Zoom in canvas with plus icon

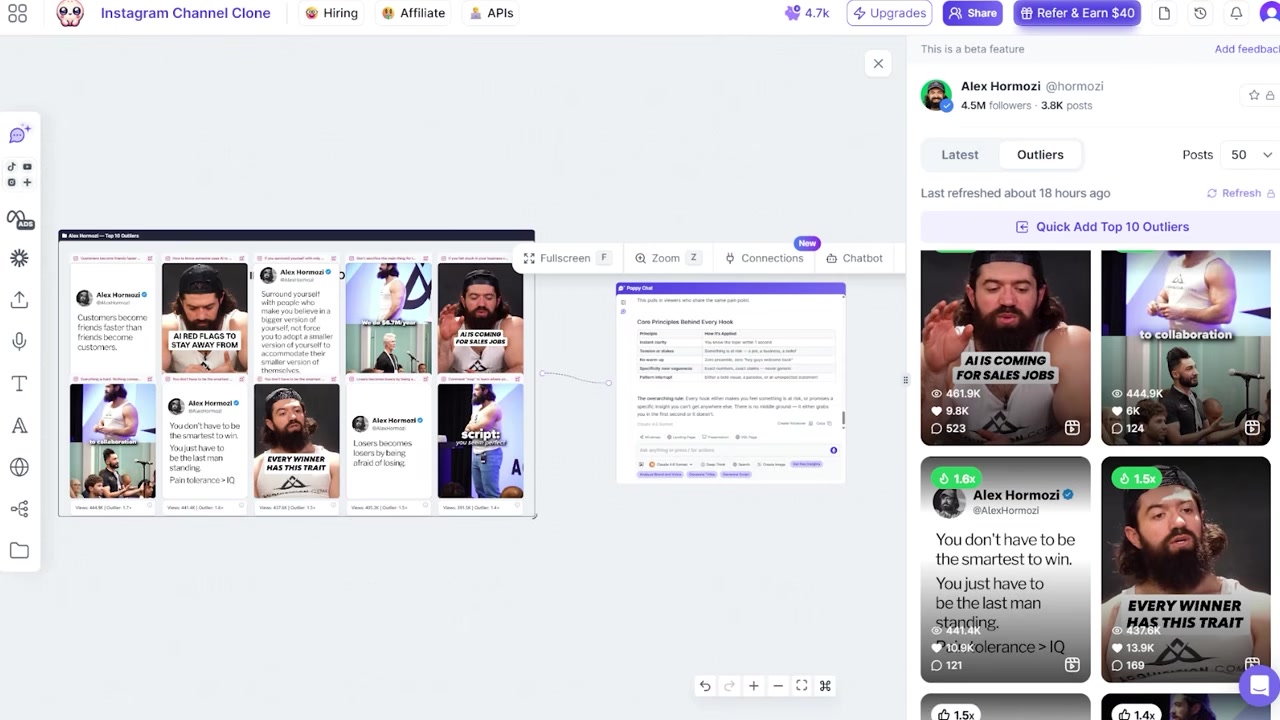tap(753, 686)
